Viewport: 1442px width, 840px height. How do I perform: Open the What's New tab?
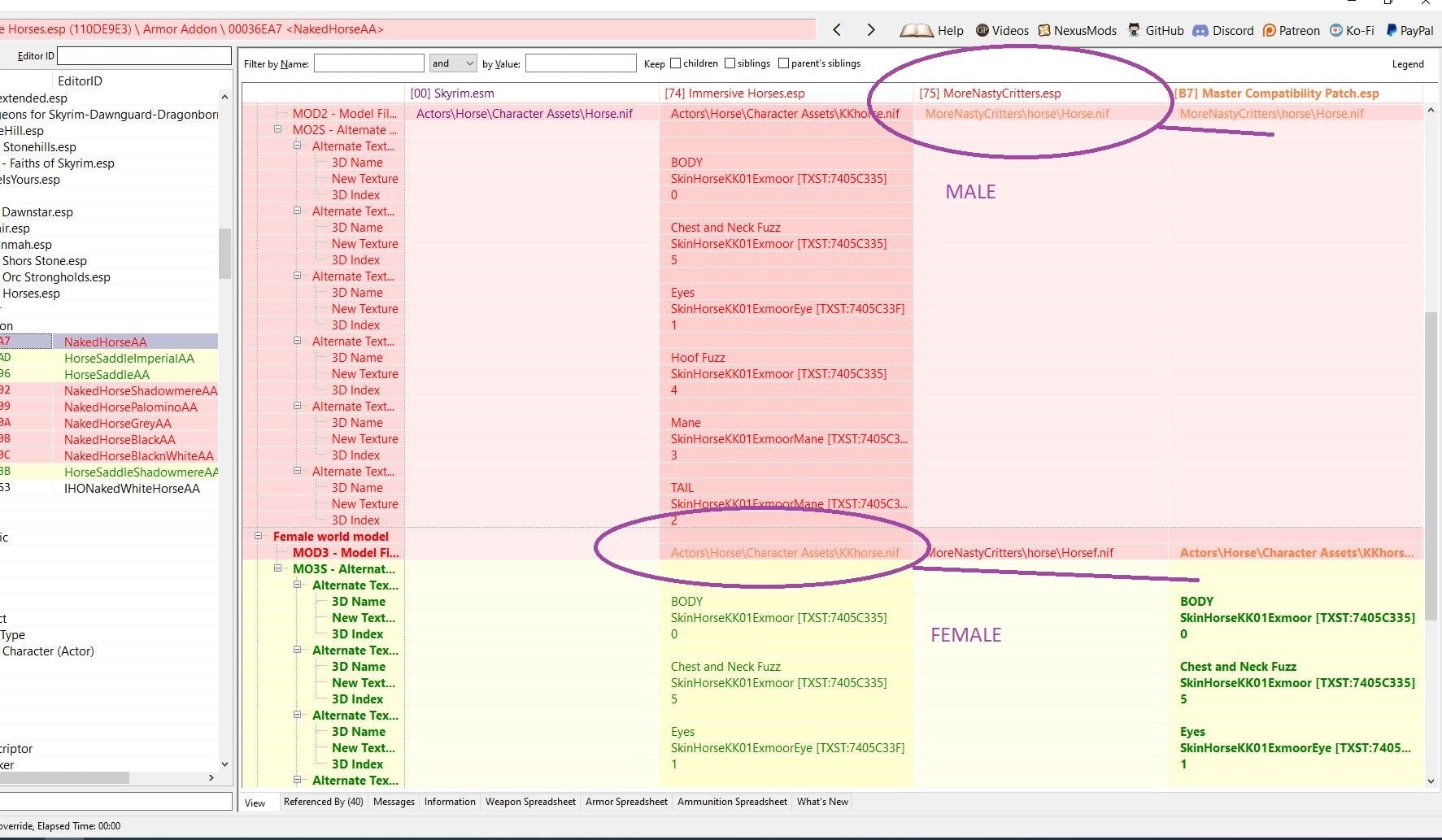pos(822,802)
